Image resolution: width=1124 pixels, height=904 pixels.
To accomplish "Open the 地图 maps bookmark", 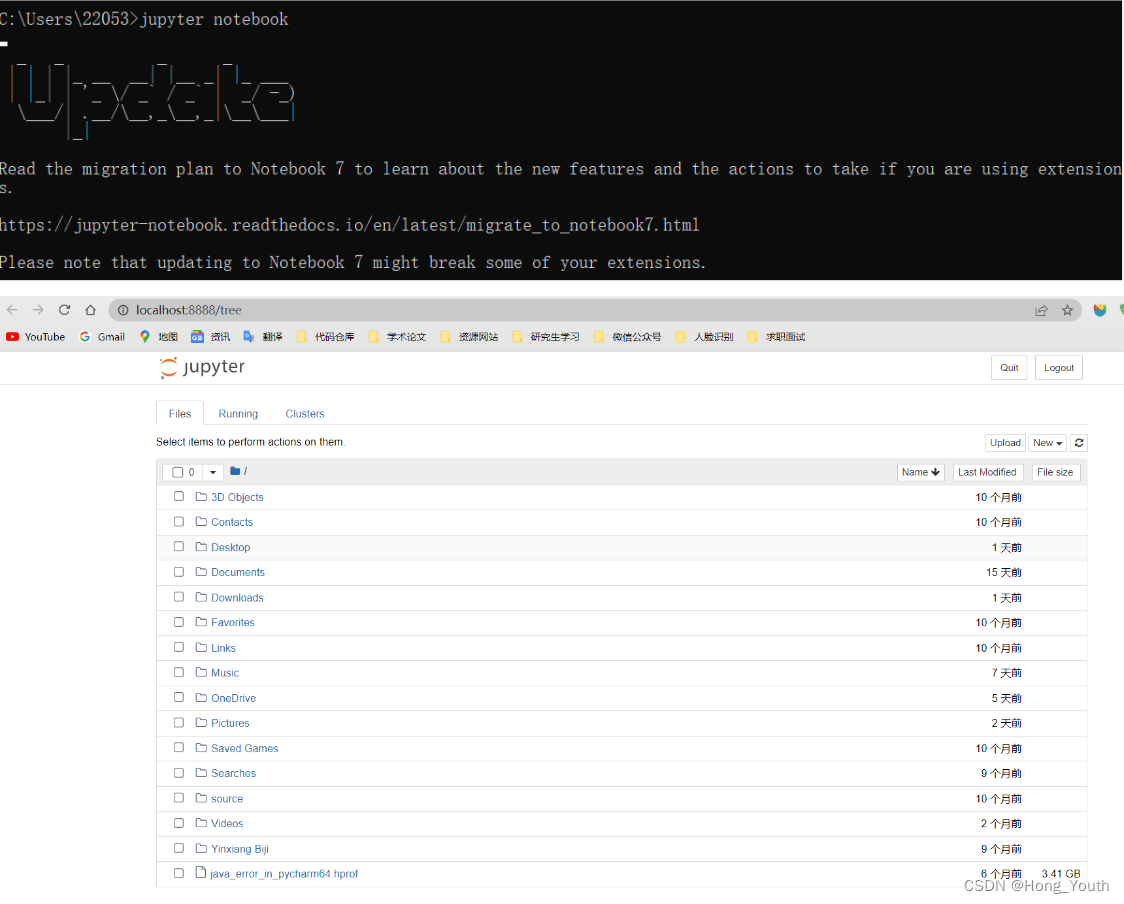I will tap(158, 337).
